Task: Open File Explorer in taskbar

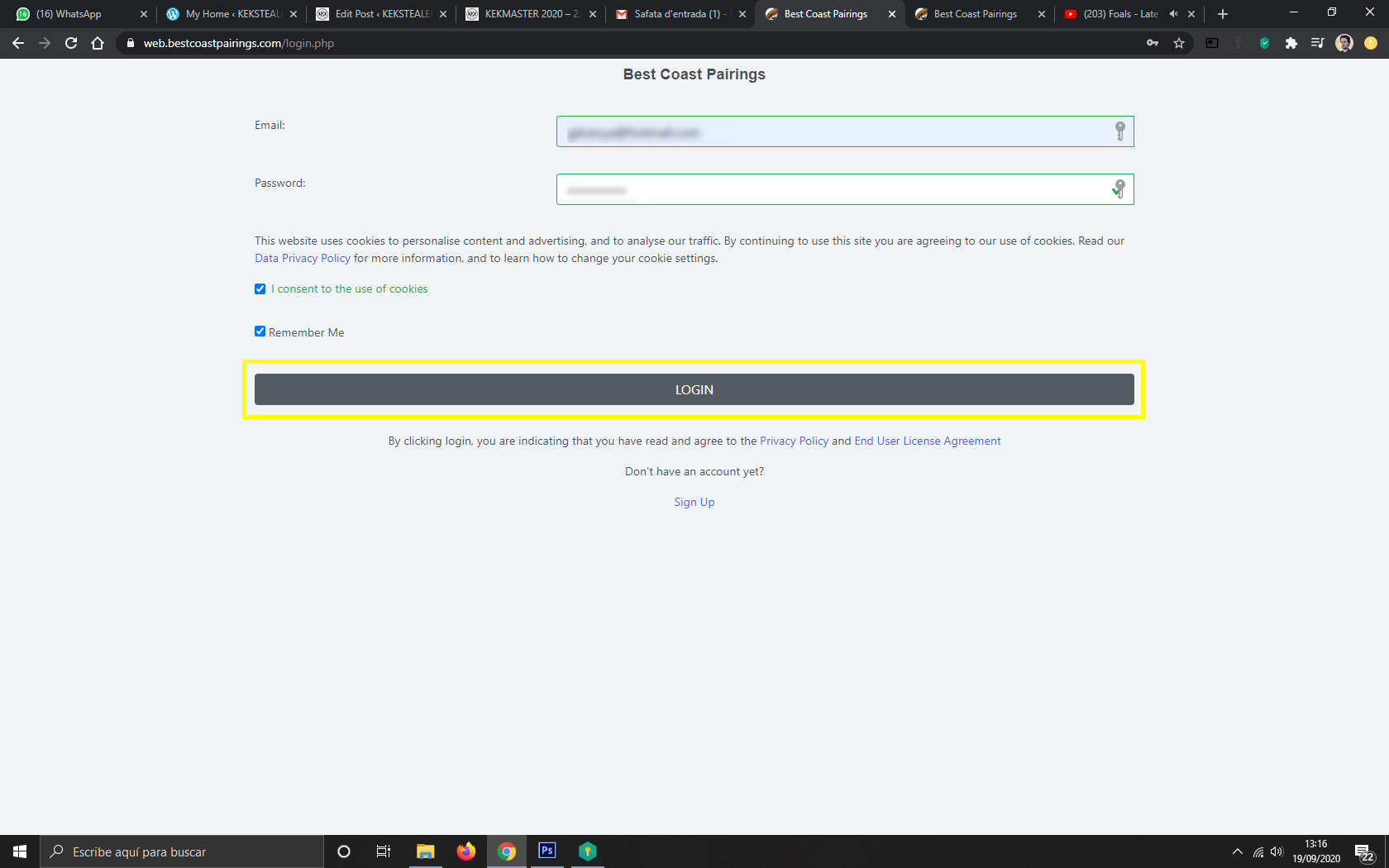Action: tap(426, 851)
